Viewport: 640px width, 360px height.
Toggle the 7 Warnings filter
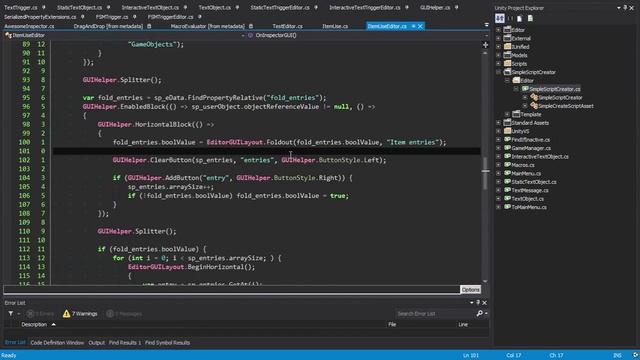tap(80, 313)
